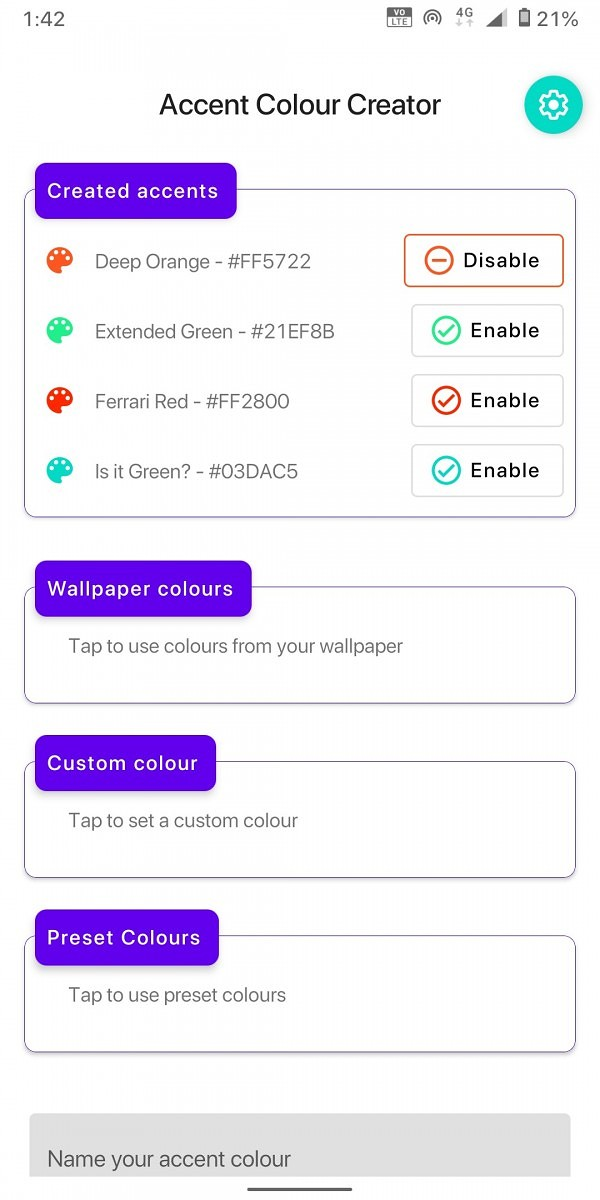600x1200 pixels.
Task: Tap the hotspot icon in the status bar
Action: [432, 18]
